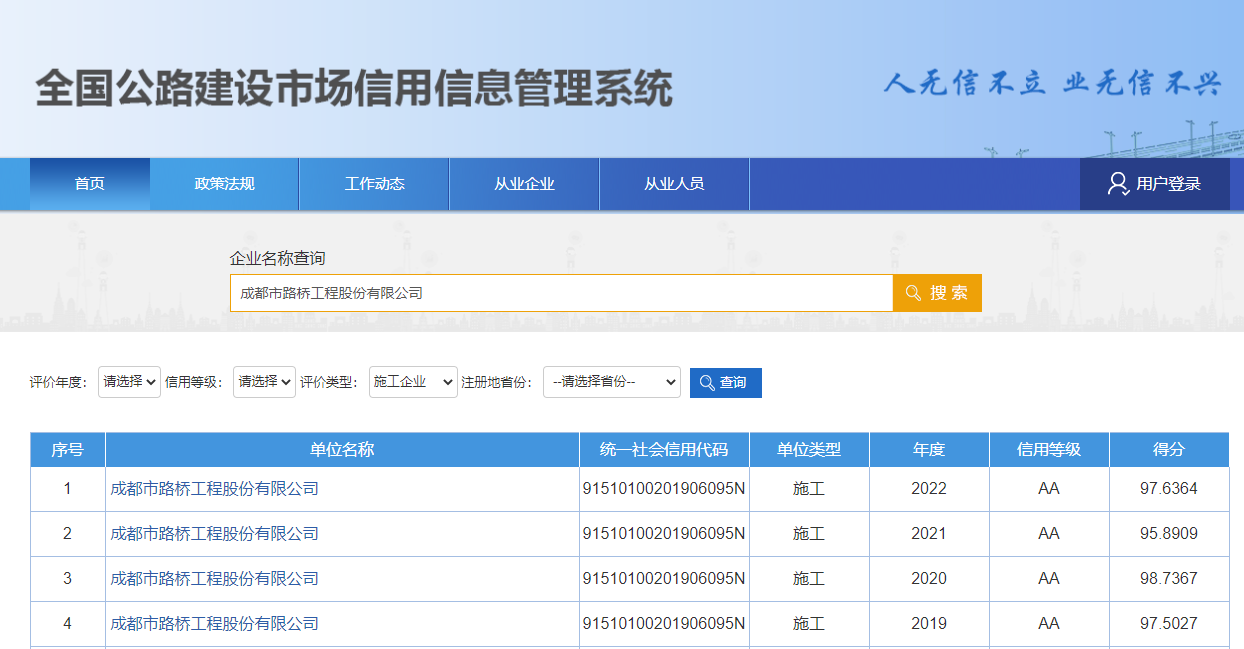The width and height of the screenshot is (1244, 649).
Task: Open the 评价年度 dropdown
Action: pos(128,382)
